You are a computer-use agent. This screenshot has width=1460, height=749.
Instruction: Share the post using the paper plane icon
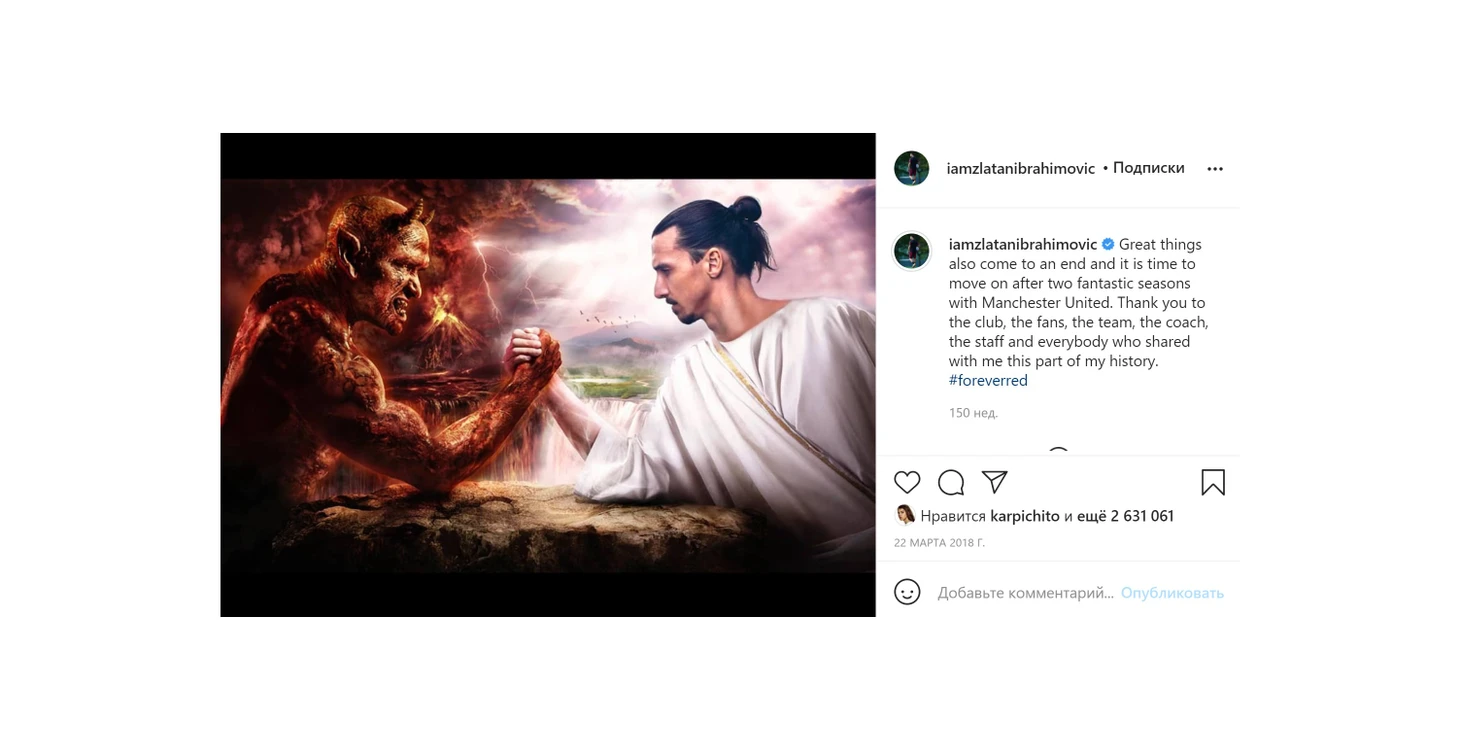pos(994,483)
